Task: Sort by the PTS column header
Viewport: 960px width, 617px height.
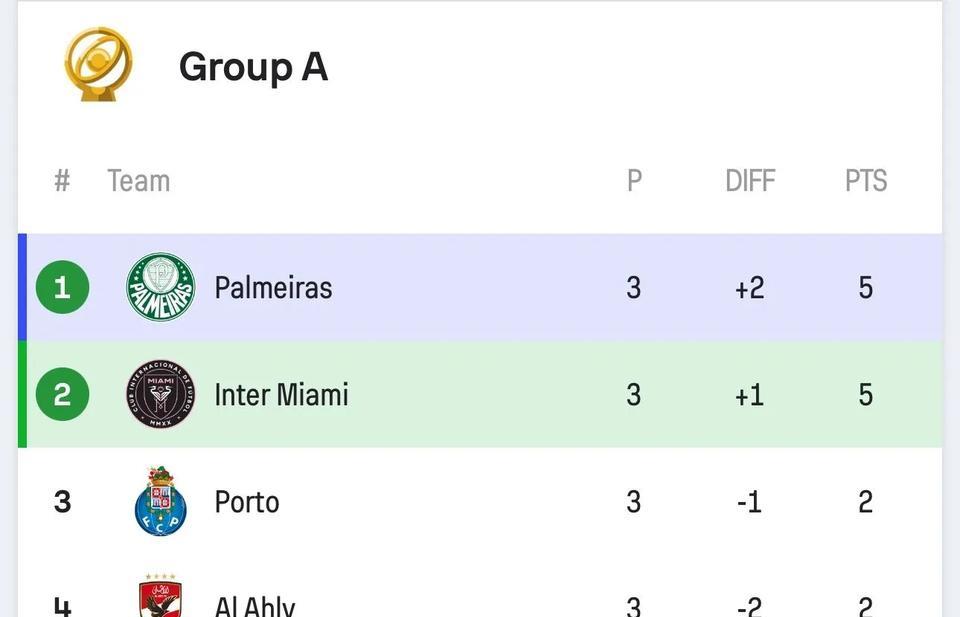Action: click(x=866, y=181)
